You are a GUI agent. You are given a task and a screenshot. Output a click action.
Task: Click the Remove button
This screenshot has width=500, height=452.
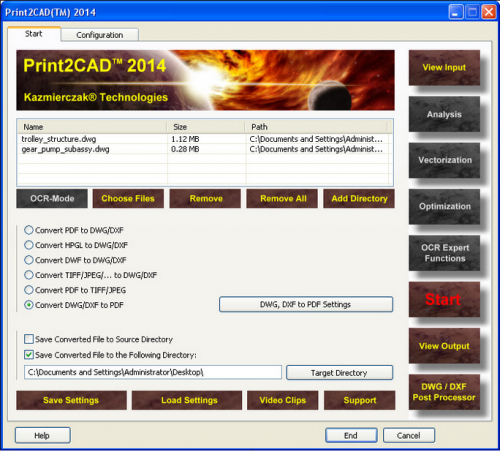tap(205, 199)
